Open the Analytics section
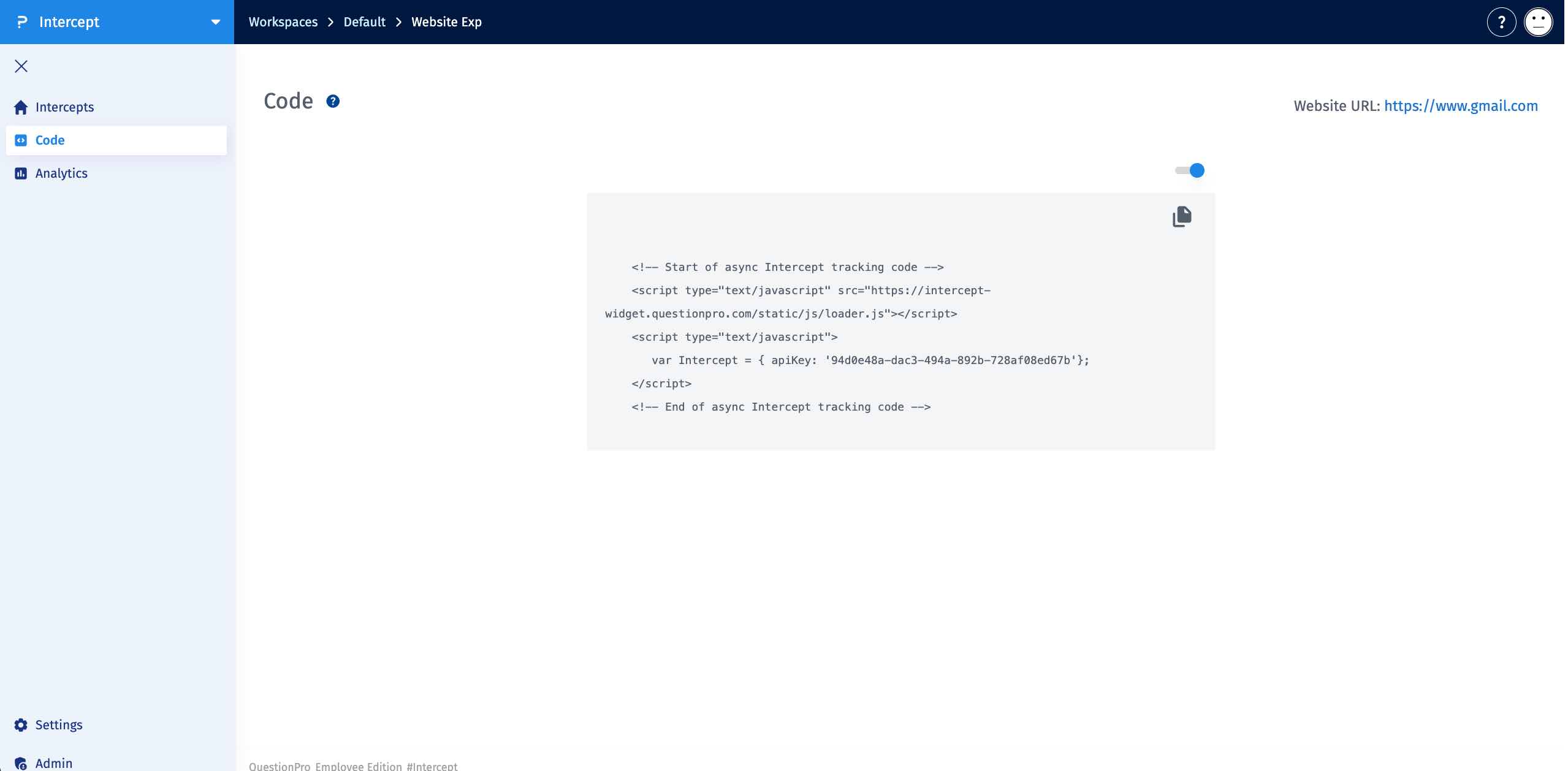This screenshot has width=1568, height=771. point(61,173)
